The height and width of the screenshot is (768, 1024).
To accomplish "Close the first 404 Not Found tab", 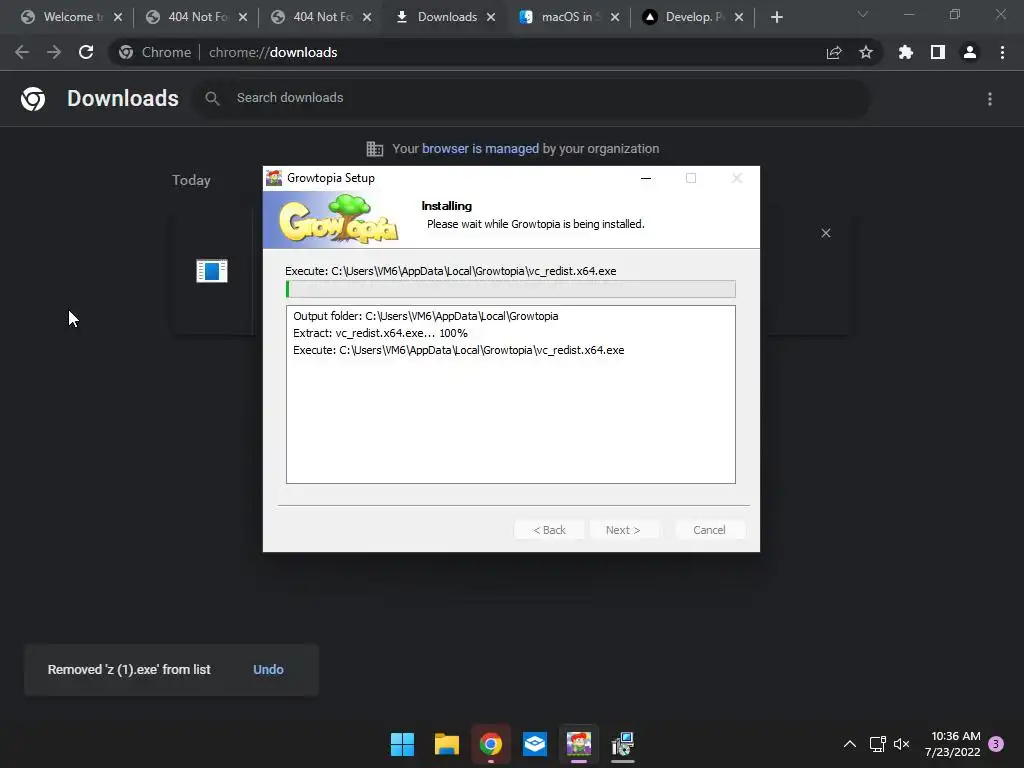I will tap(243, 17).
